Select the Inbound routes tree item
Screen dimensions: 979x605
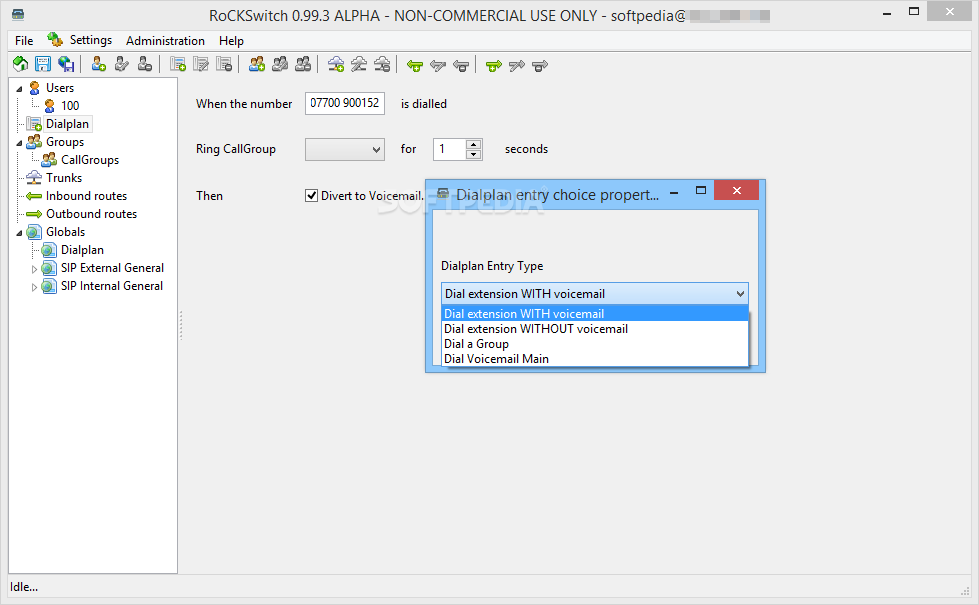[86, 196]
